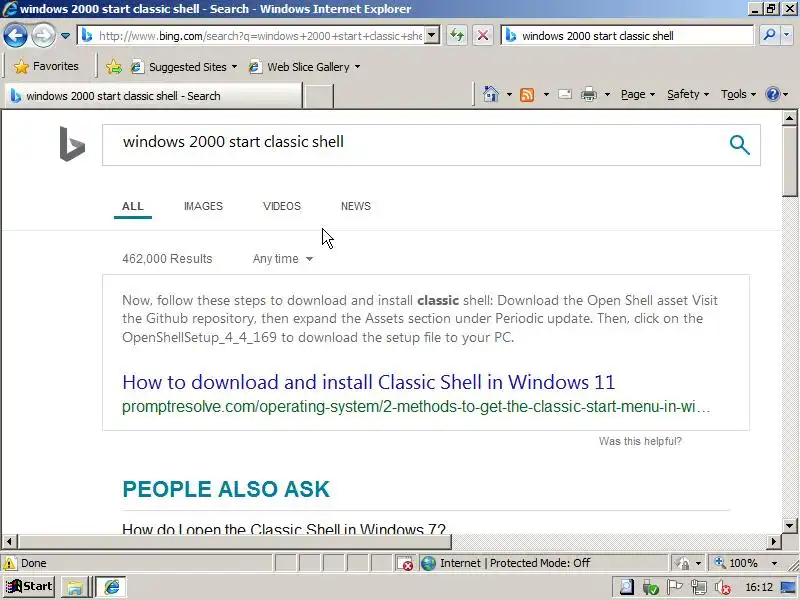Expand the Print dropdown arrow
The width and height of the screenshot is (800, 600).
point(607,94)
